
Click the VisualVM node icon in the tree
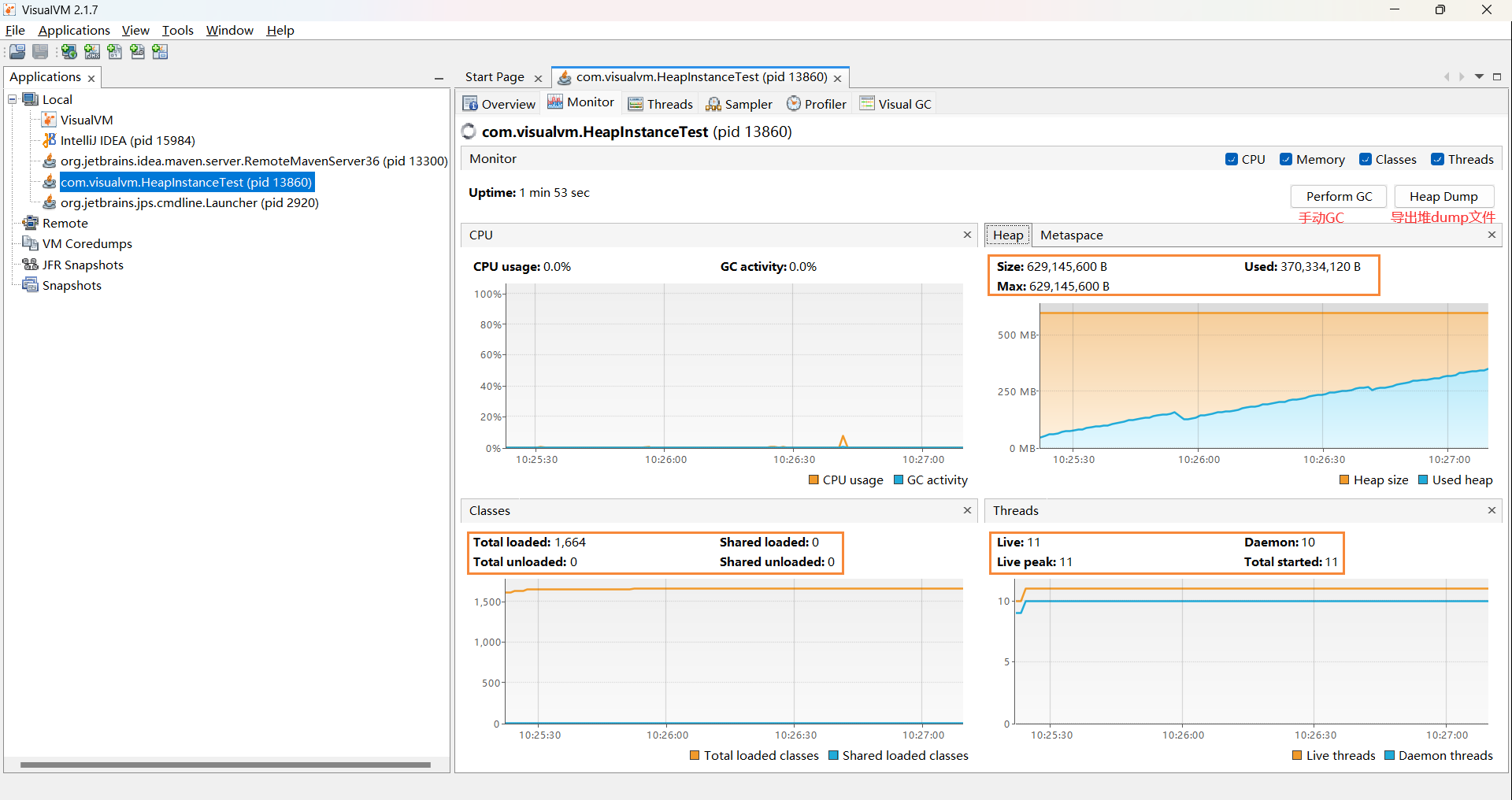pyautogui.click(x=49, y=120)
